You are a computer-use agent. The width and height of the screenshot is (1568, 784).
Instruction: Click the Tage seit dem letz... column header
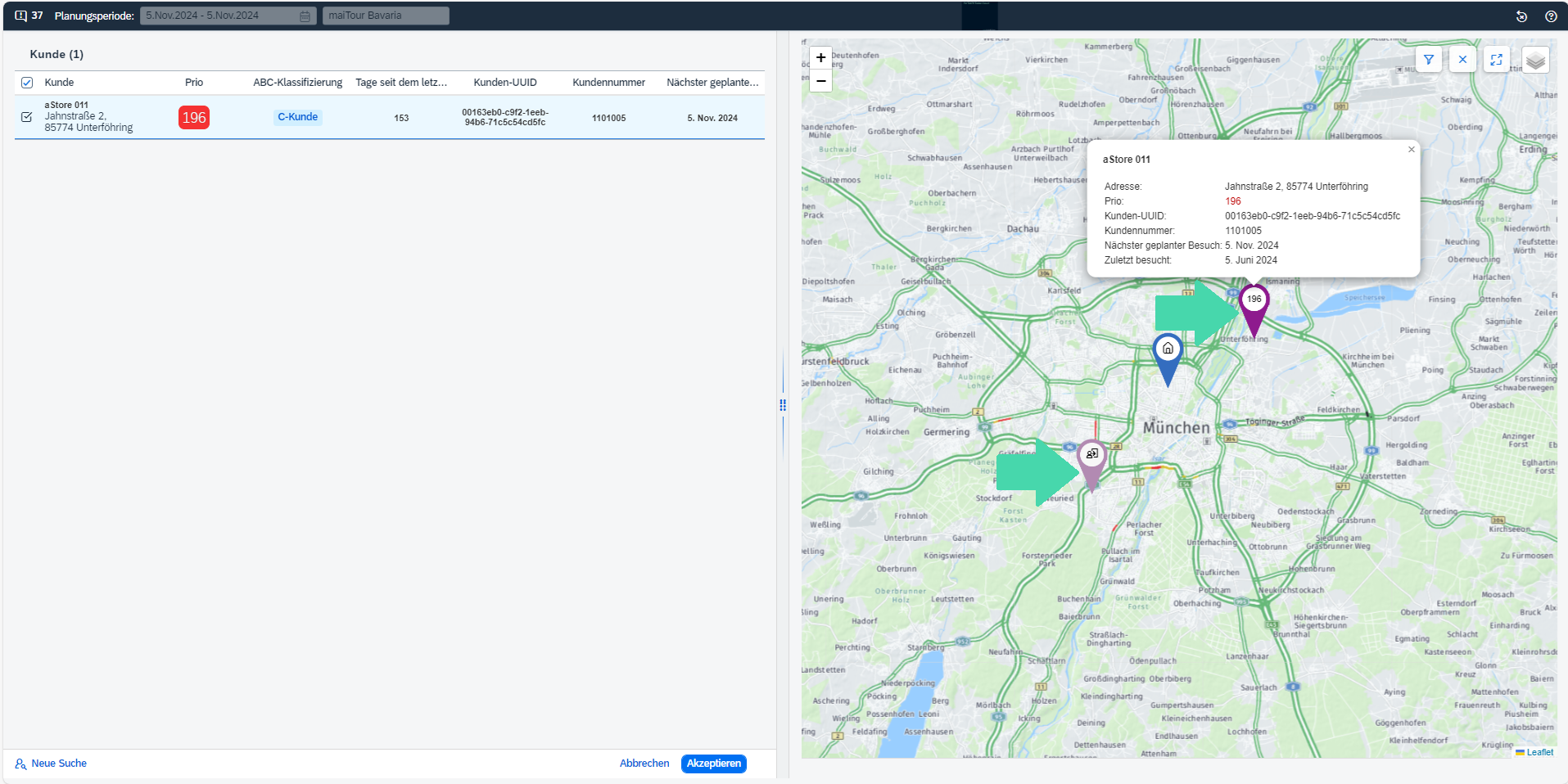click(x=401, y=83)
